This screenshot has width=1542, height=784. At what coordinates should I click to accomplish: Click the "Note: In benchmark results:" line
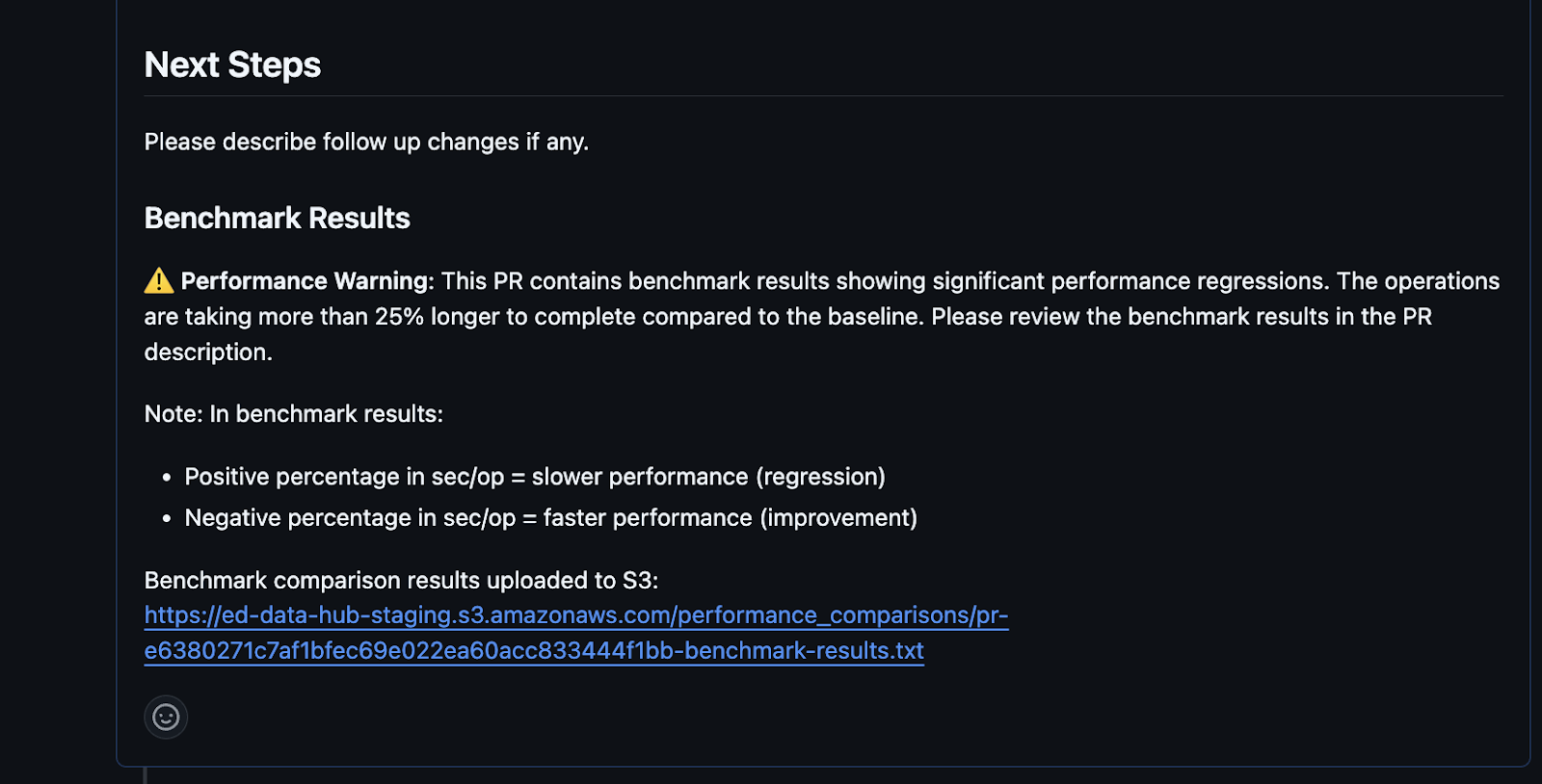click(293, 414)
